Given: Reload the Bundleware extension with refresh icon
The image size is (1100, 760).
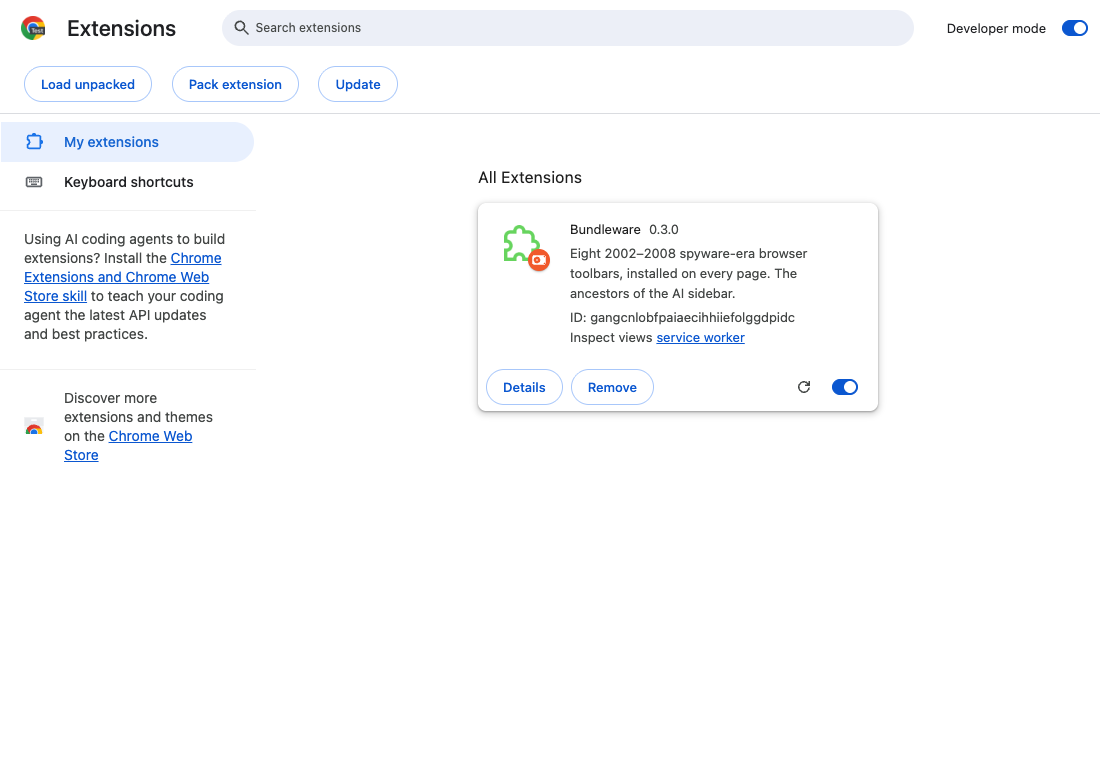Looking at the screenshot, I should pyautogui.click(x=804, y=387).
